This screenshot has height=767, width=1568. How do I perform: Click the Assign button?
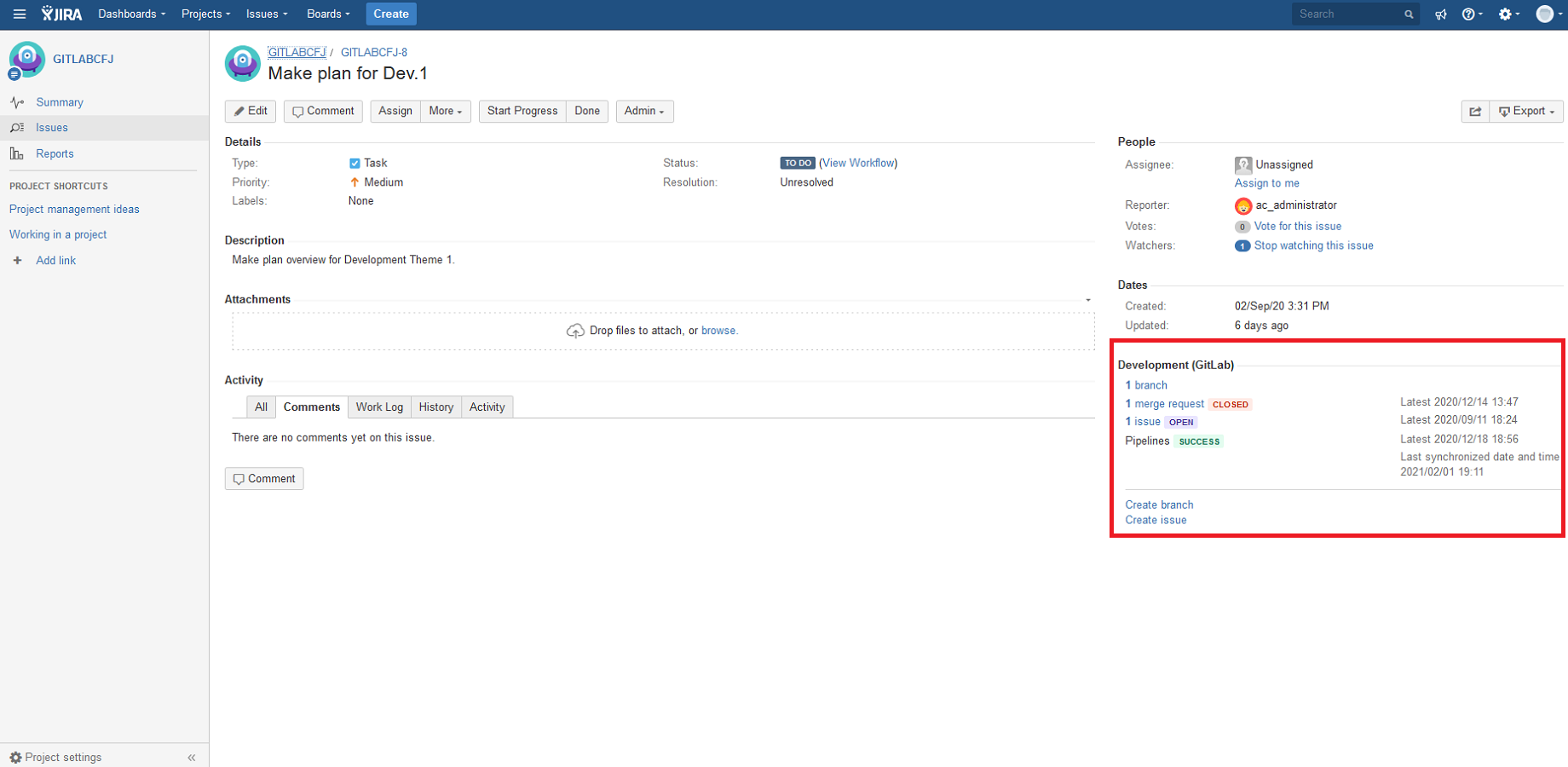tap(395, 112)
